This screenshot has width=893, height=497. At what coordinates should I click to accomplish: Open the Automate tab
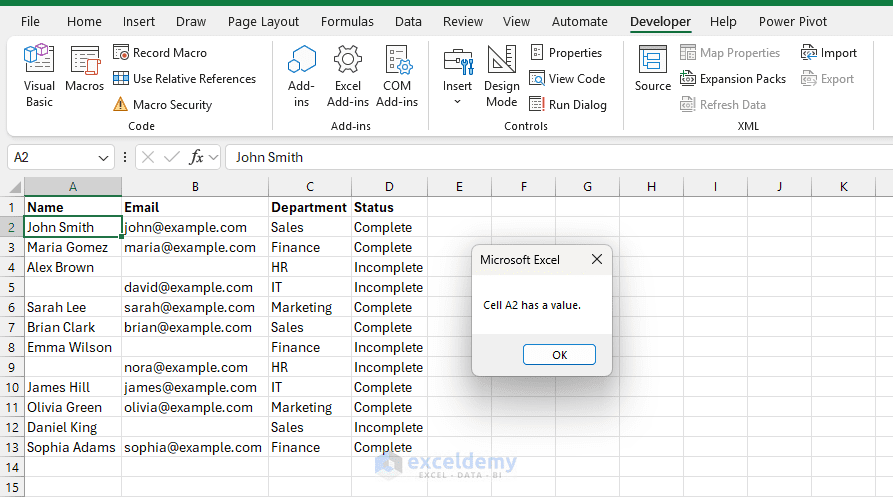click(x=580, y=22)
